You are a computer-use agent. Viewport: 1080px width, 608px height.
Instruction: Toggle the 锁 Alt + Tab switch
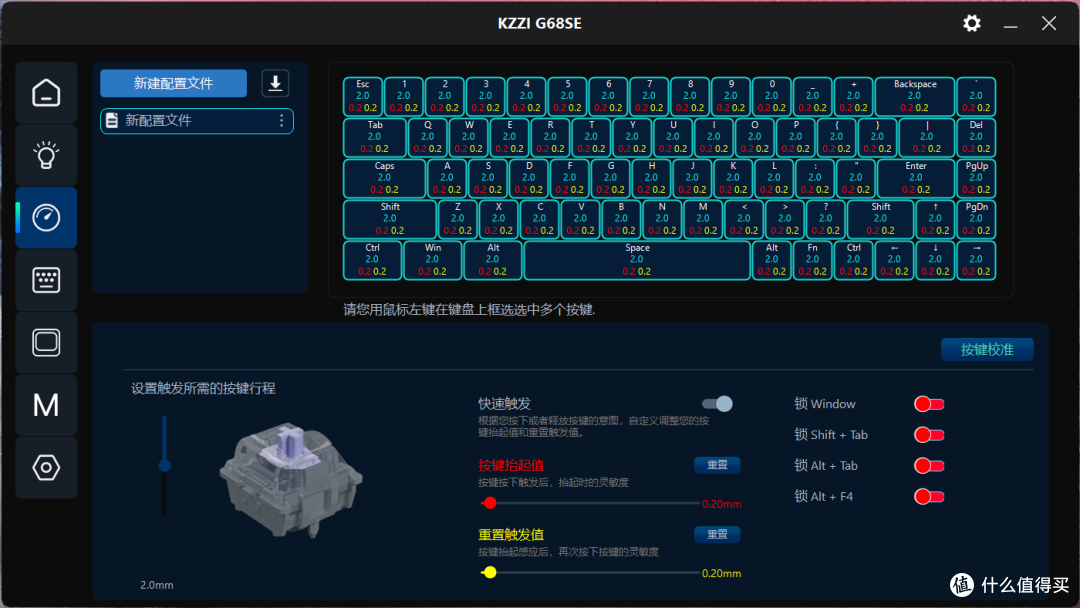pyautogui.click(x=929, y=466)
